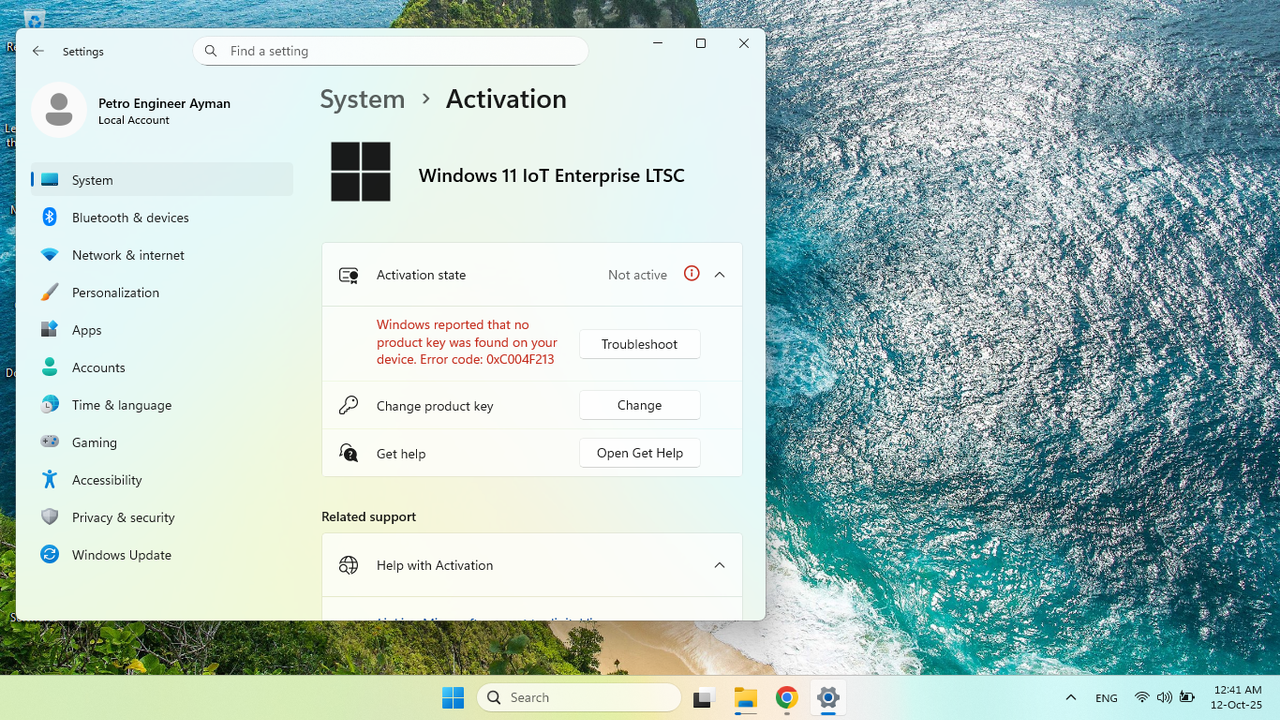Viewport: 1280px width, 720px height.
Task: Click the search magnifier icon in Settings
Action: pos(211,51)
